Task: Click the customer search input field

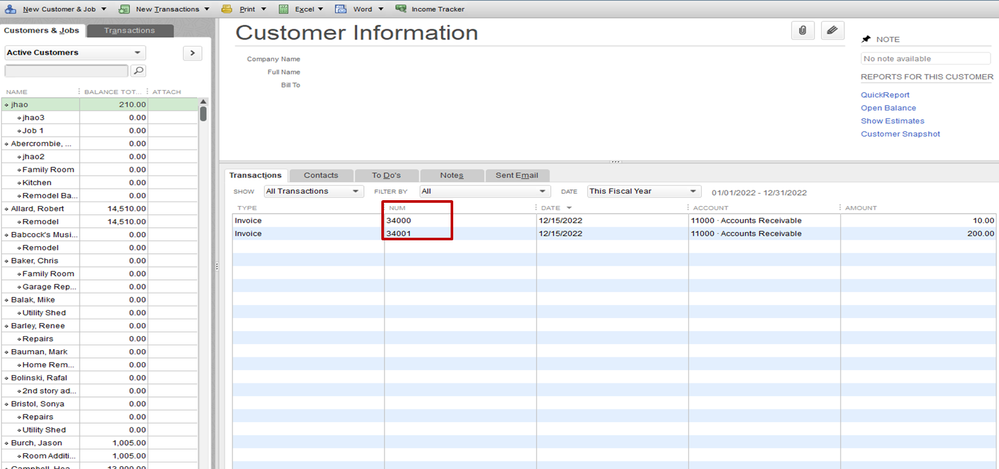Action: point(66,71)
